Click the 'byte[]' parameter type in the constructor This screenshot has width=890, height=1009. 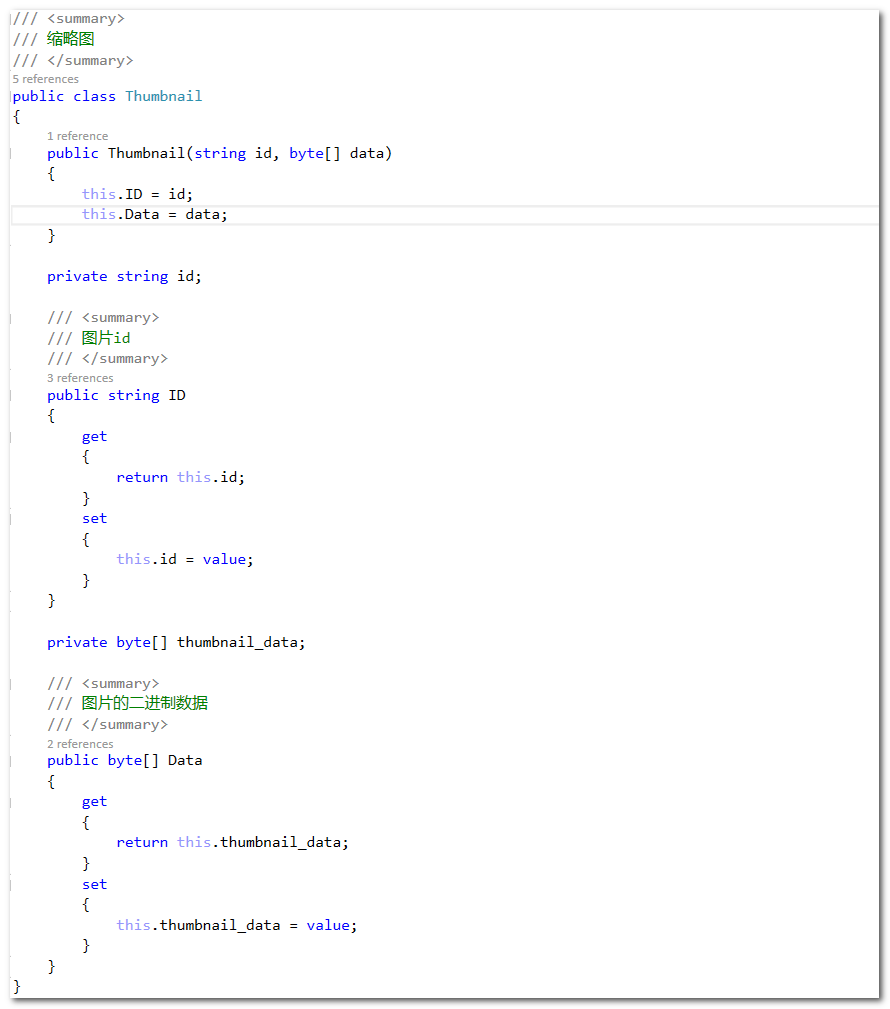(314, 153)
